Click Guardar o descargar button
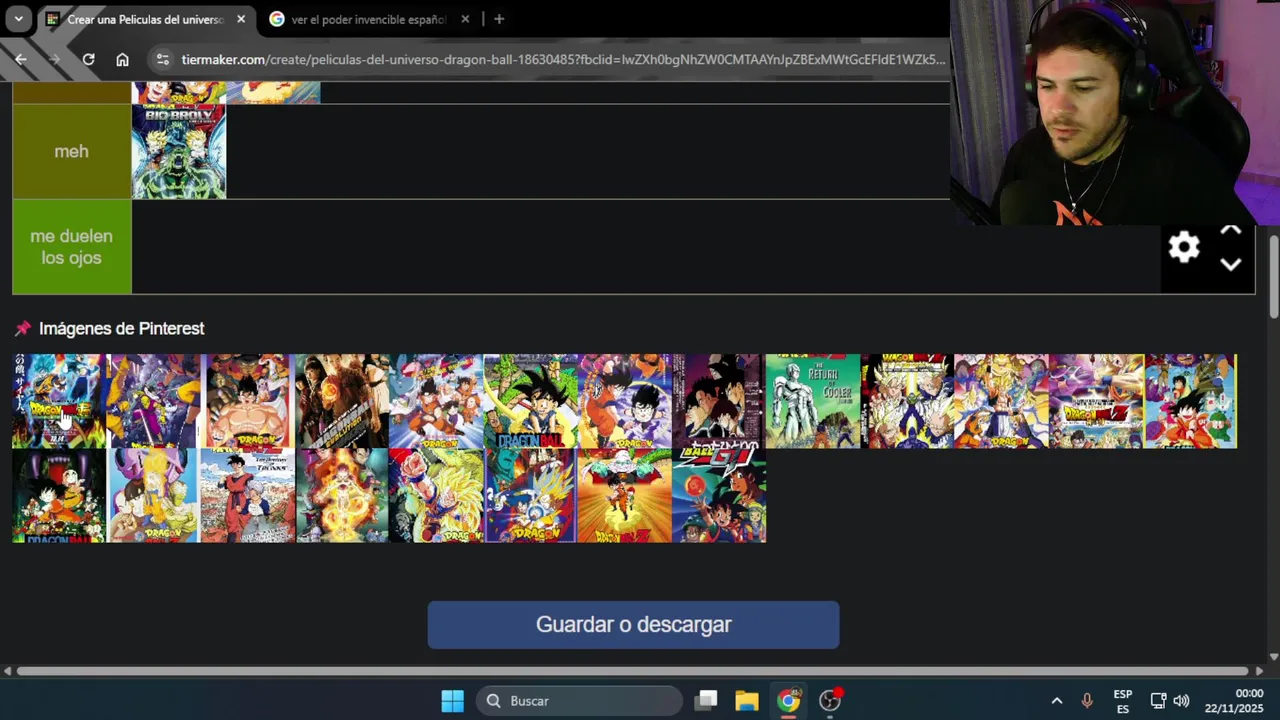 633,624
